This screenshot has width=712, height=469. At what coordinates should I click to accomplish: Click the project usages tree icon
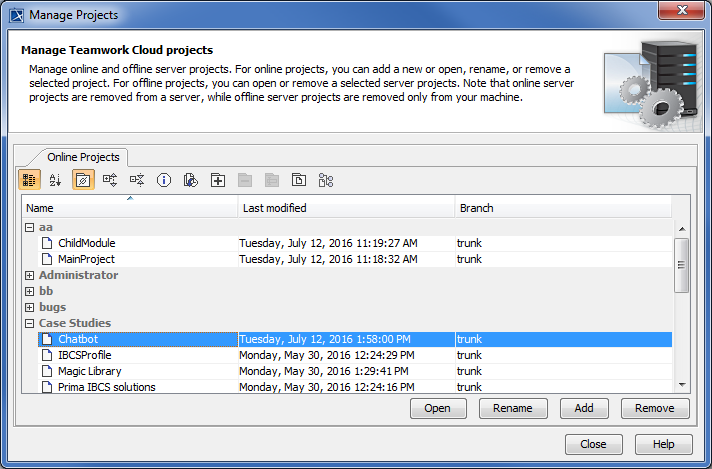pos(326,180)
